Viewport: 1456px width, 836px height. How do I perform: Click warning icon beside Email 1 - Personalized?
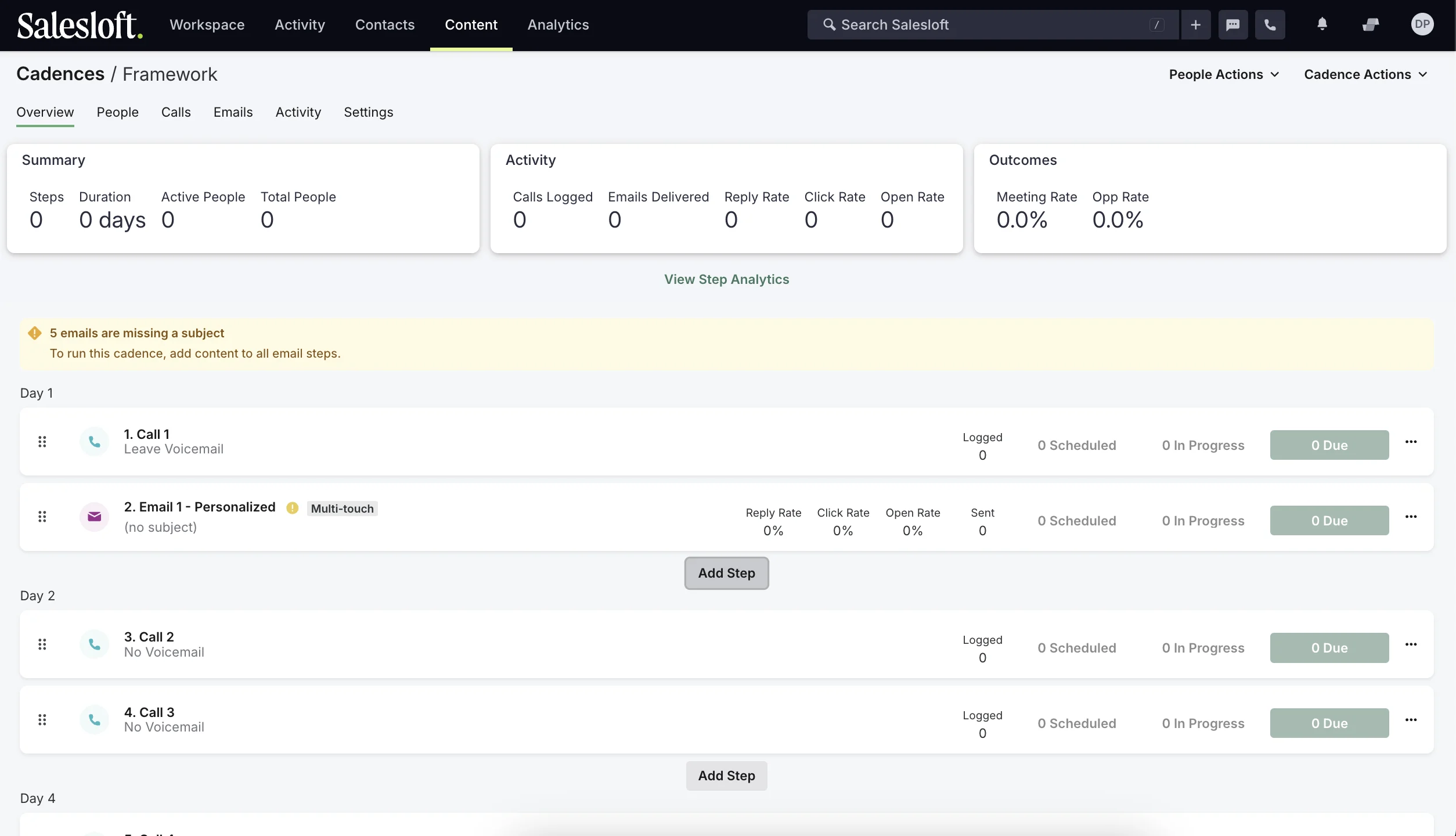(x=292, y=508)
